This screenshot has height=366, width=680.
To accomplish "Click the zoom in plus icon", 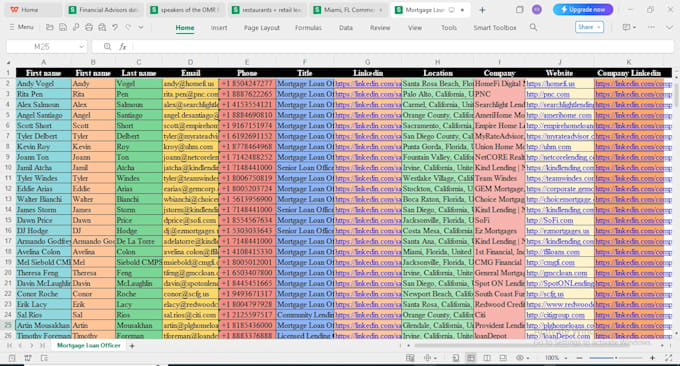I will click(652, 358).
